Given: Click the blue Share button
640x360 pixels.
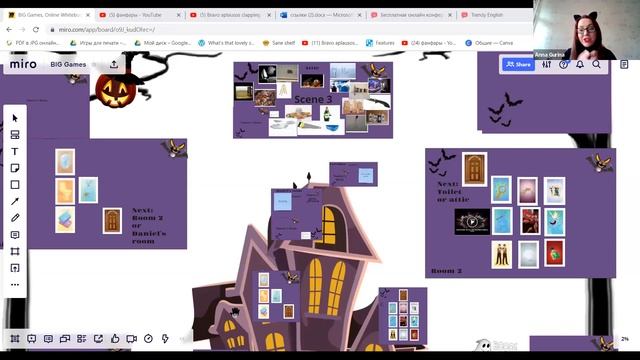Looking at the screenshot, I should 518,64.
